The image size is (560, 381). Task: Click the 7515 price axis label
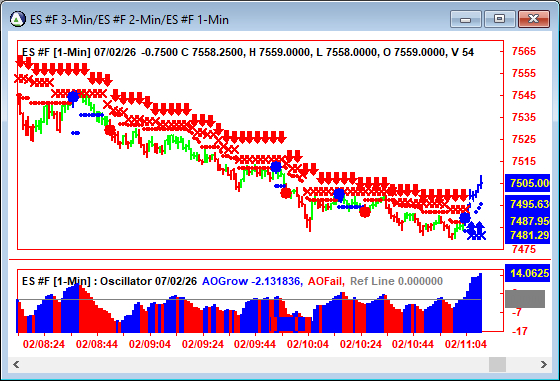[524, 161]
